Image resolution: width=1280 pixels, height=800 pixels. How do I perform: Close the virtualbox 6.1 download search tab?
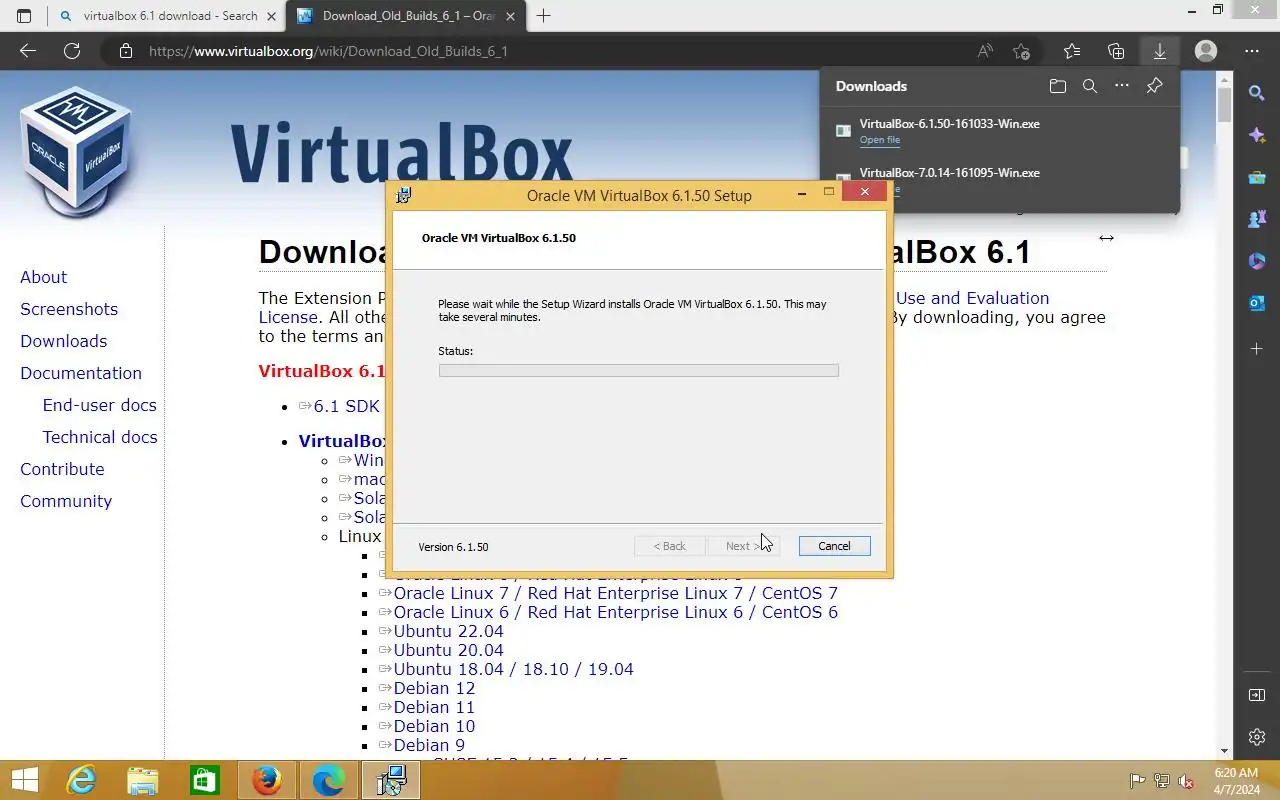click(x=271, y=16)
